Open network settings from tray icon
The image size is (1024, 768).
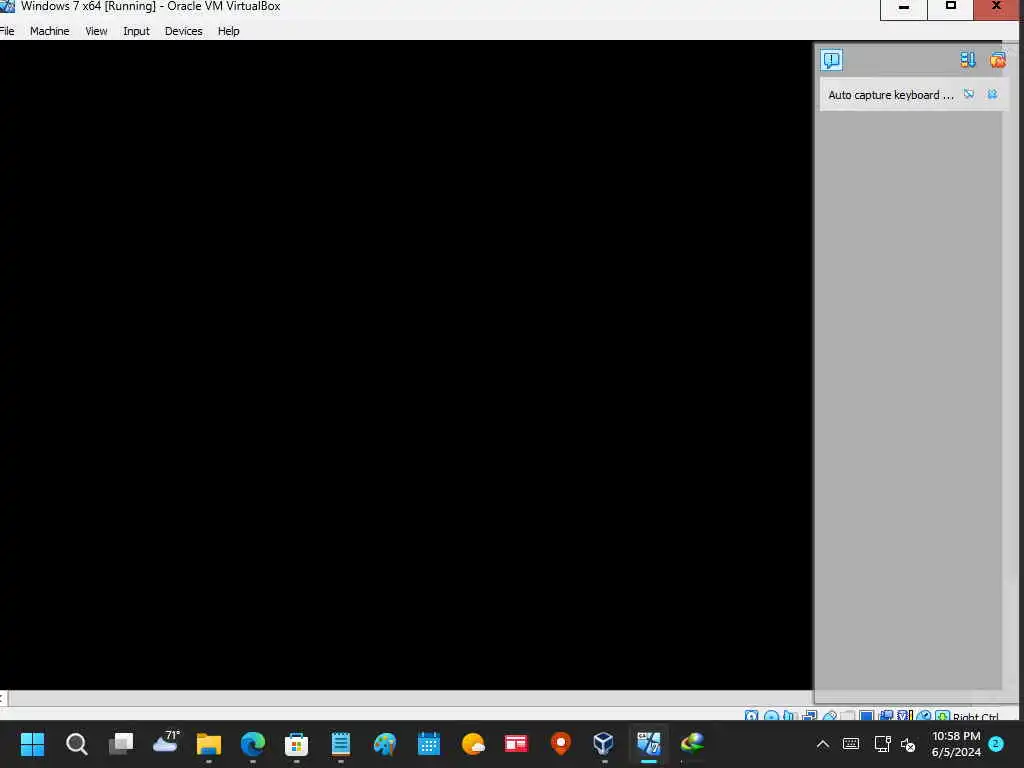pos(882,744)
